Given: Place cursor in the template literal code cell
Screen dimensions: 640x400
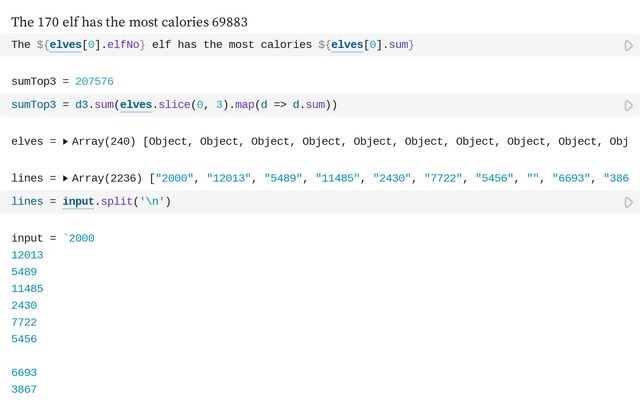Looking at the screenshot, I should point(500,45).
